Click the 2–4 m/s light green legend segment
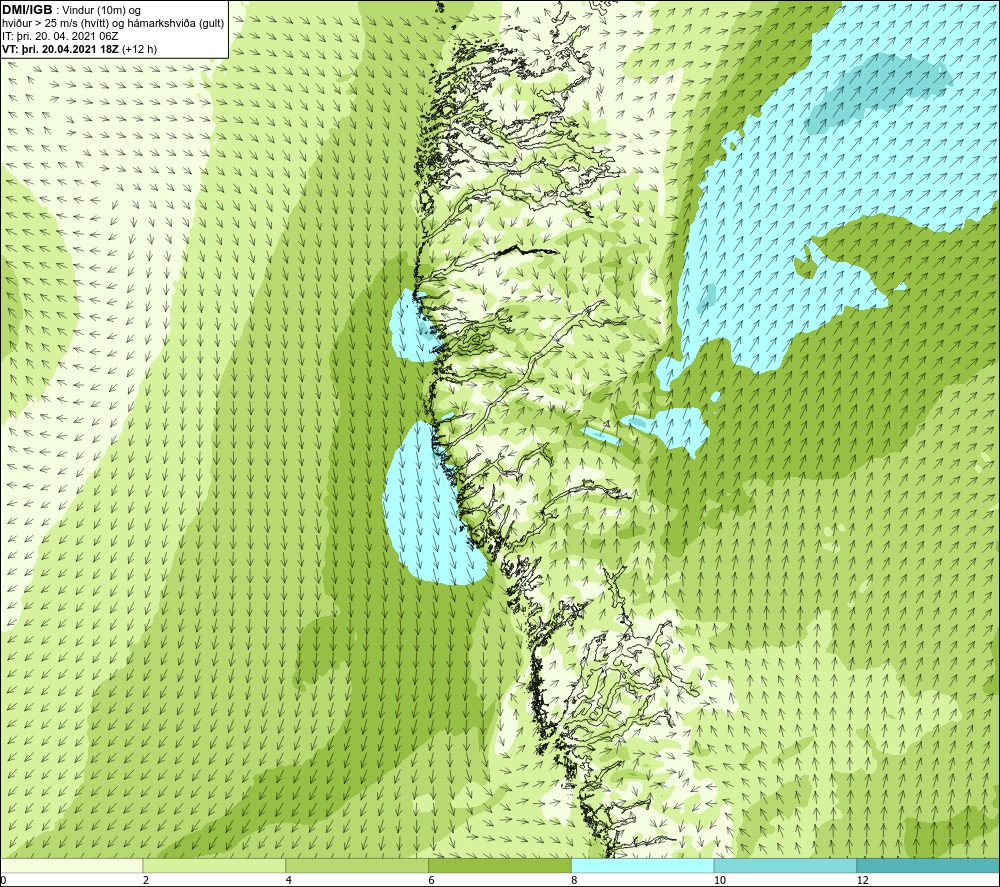Screen dimensions: 1000x887 tap(214, 865)
